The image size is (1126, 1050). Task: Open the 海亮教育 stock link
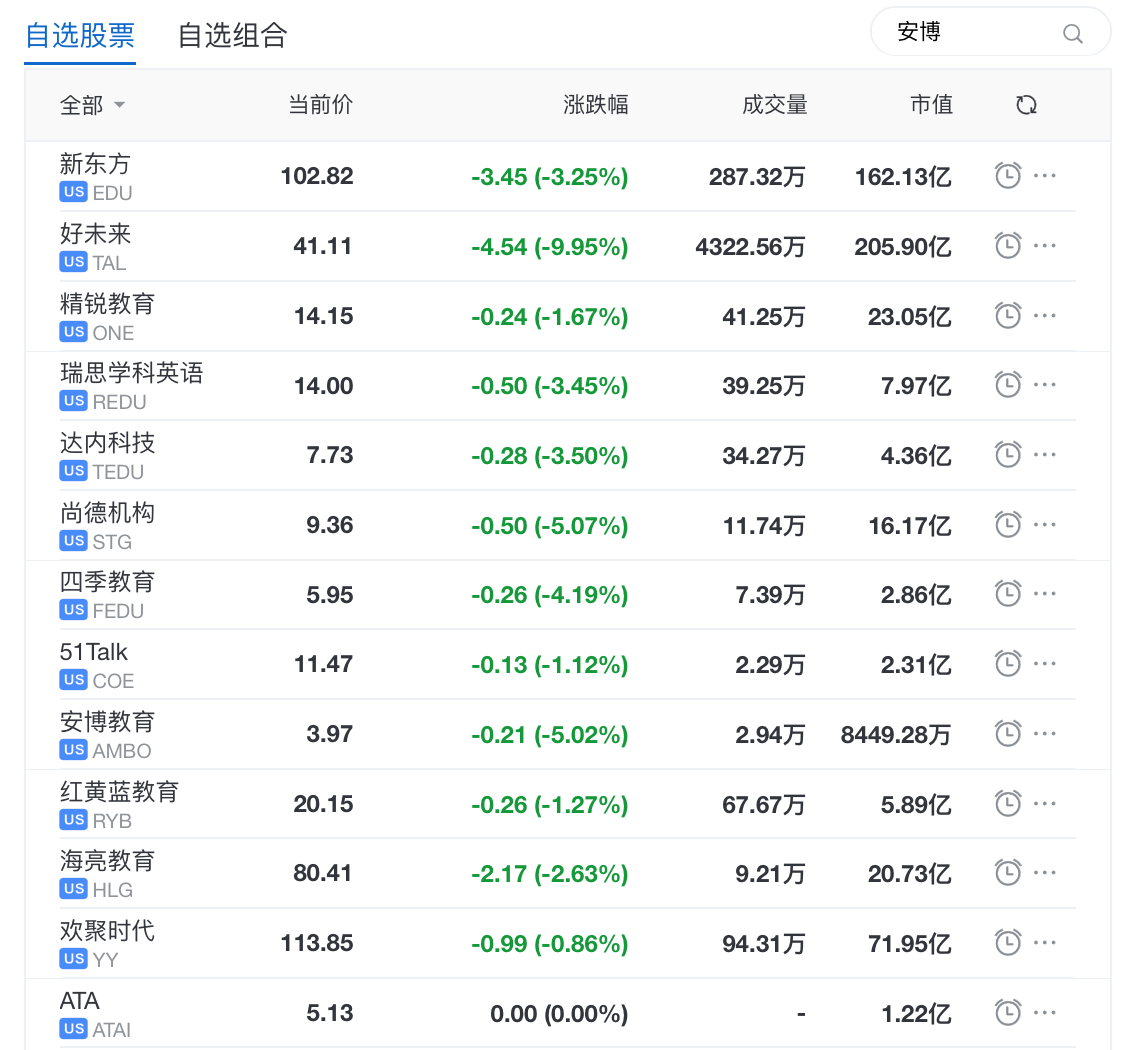click(107, 860)
